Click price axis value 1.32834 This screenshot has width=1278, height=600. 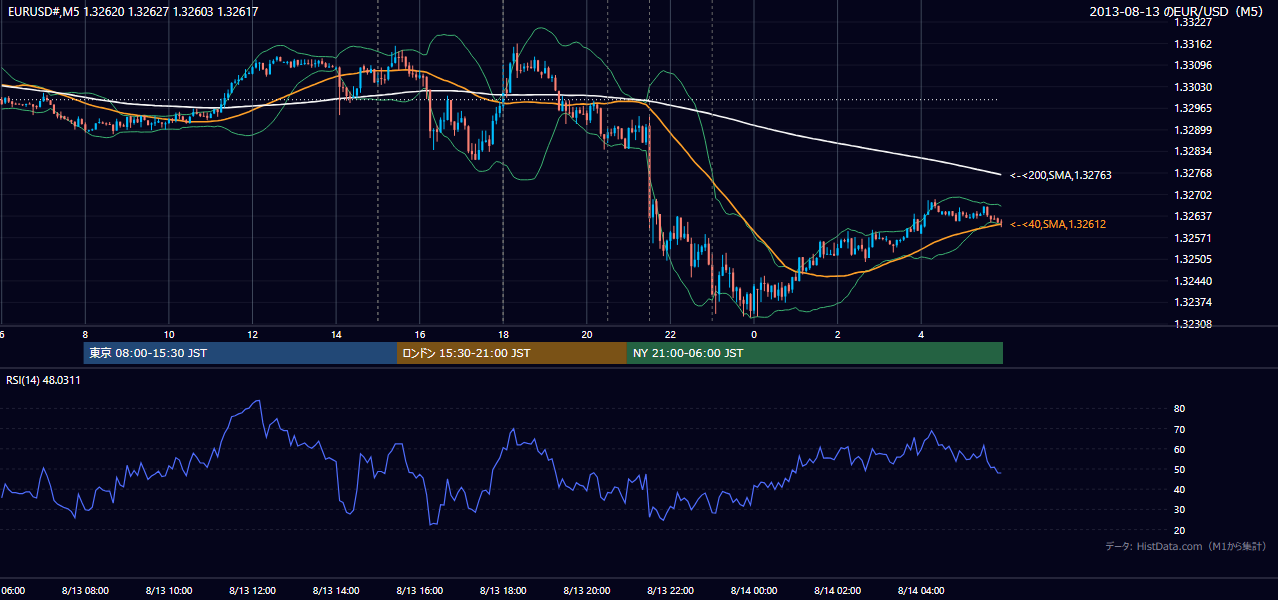click(x=1192, y=151)
